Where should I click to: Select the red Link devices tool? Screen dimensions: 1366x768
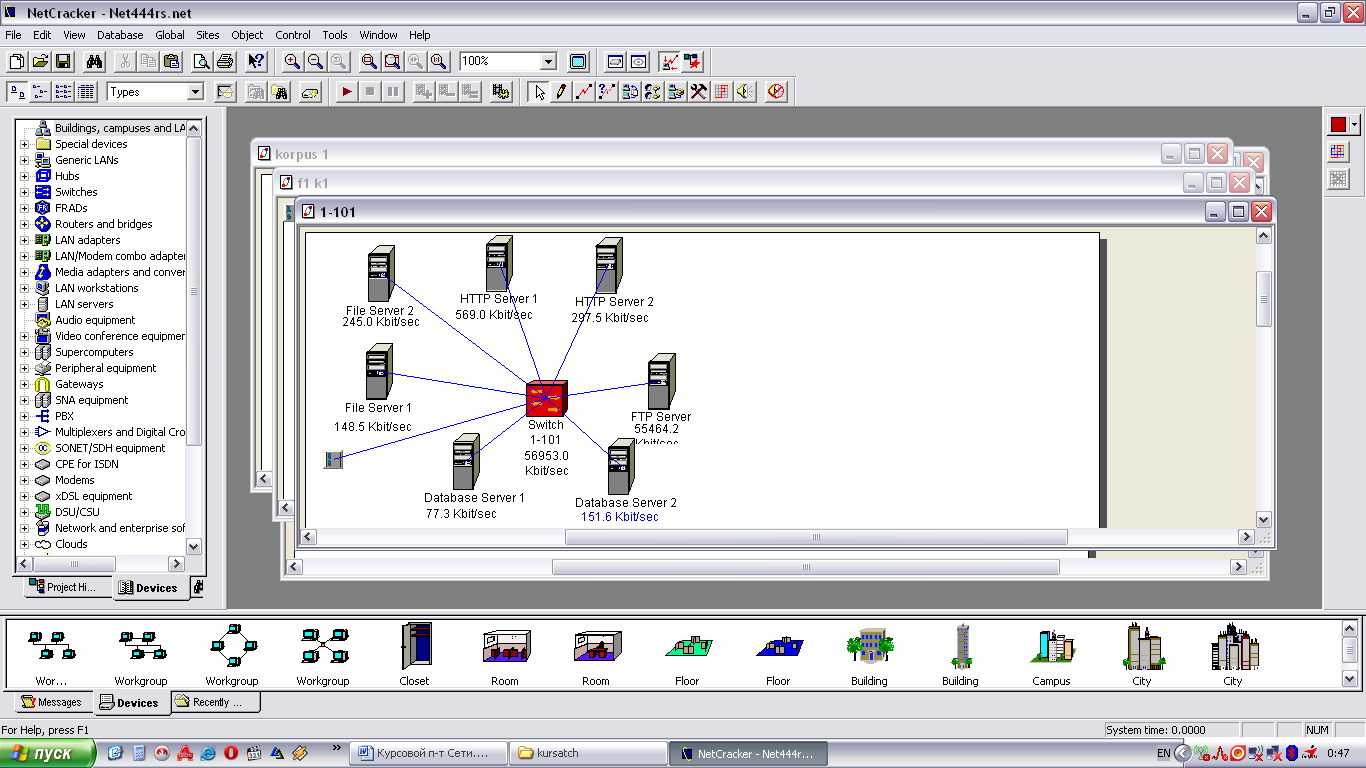(x=584, y=92)
